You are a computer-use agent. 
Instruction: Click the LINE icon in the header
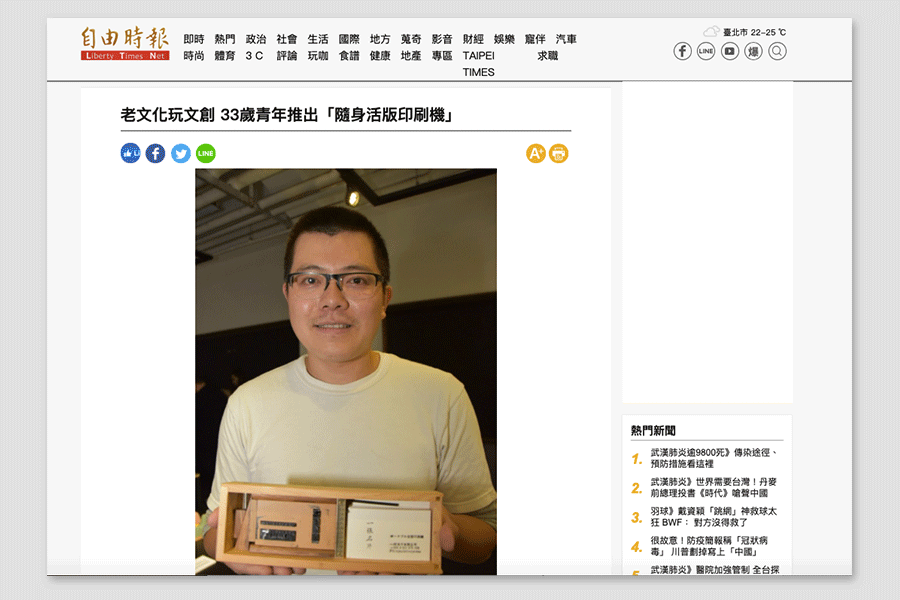(706, 51)
